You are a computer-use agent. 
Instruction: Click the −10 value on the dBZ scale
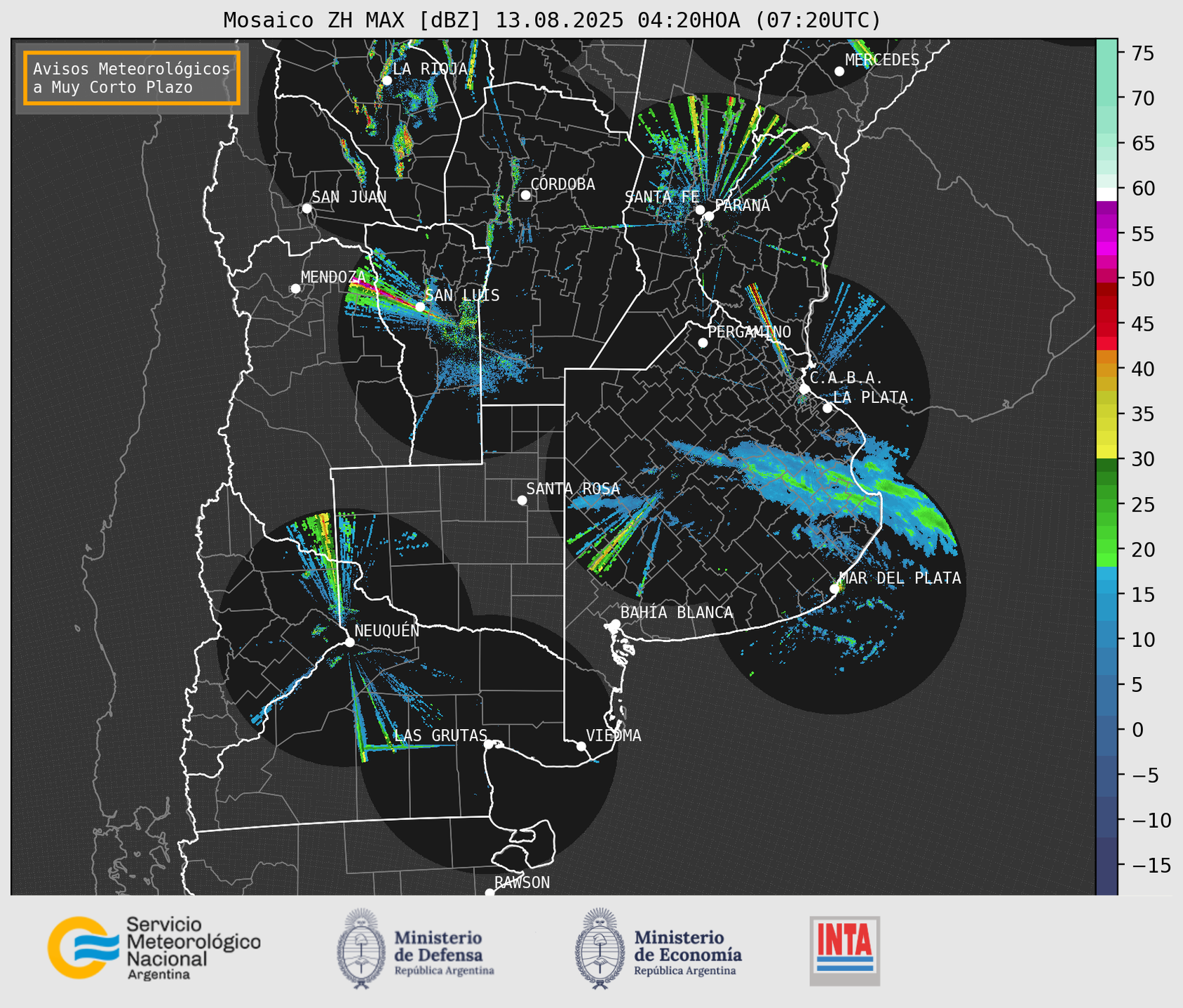[1151, 820]
